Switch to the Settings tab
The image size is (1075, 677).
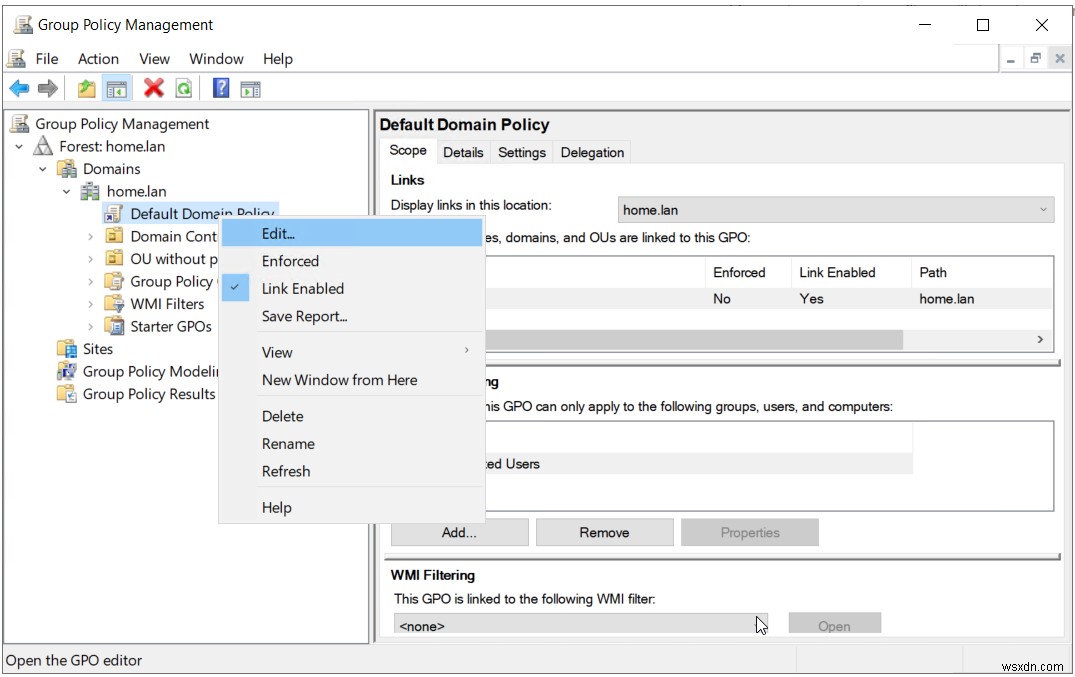click(x=521, y=152)
